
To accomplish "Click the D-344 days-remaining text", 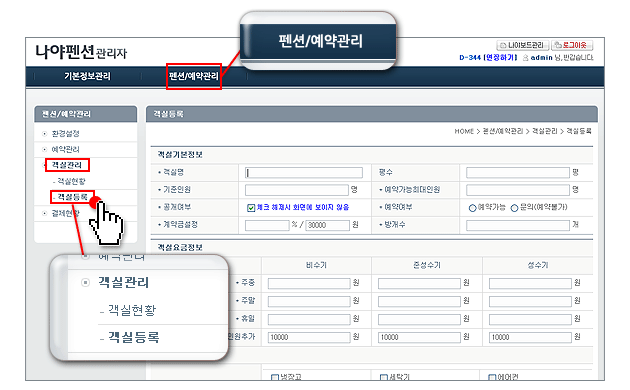I will pyautogui.click(x=470, y=57).
